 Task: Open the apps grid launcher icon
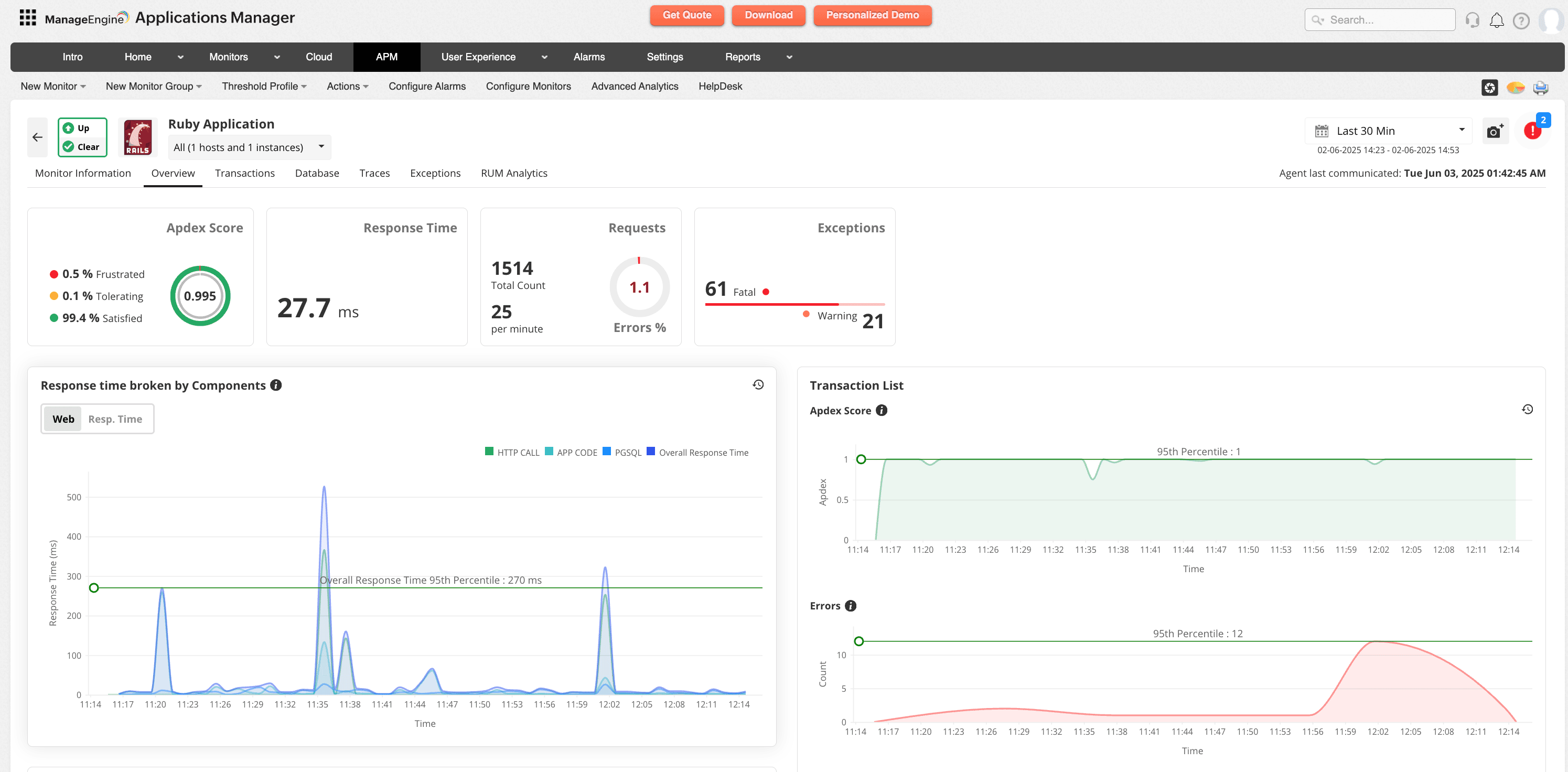28,18
